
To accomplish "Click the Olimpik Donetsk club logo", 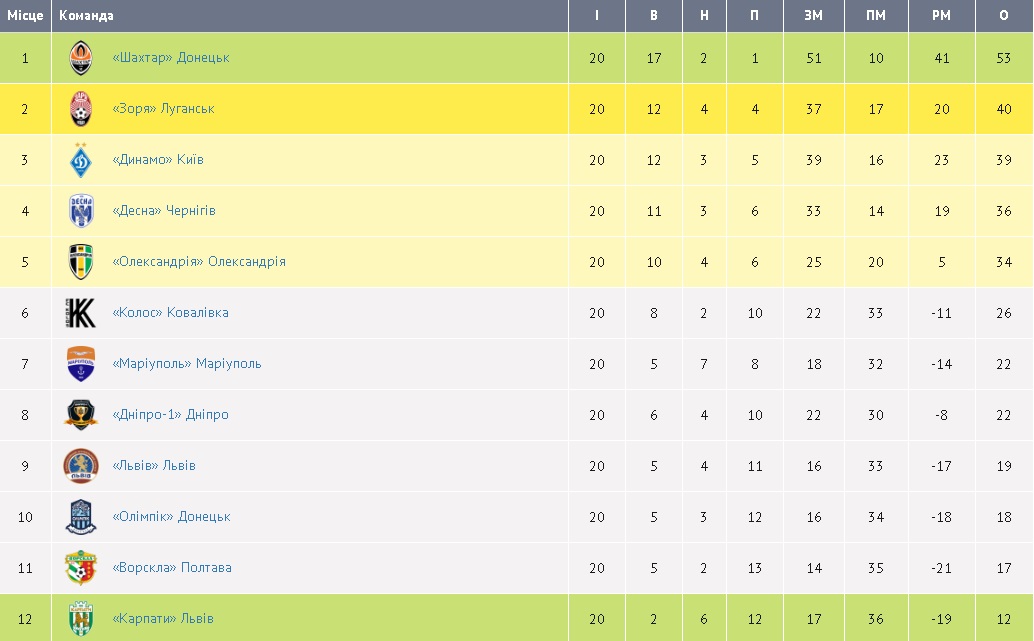I will [x=81, y=517].
